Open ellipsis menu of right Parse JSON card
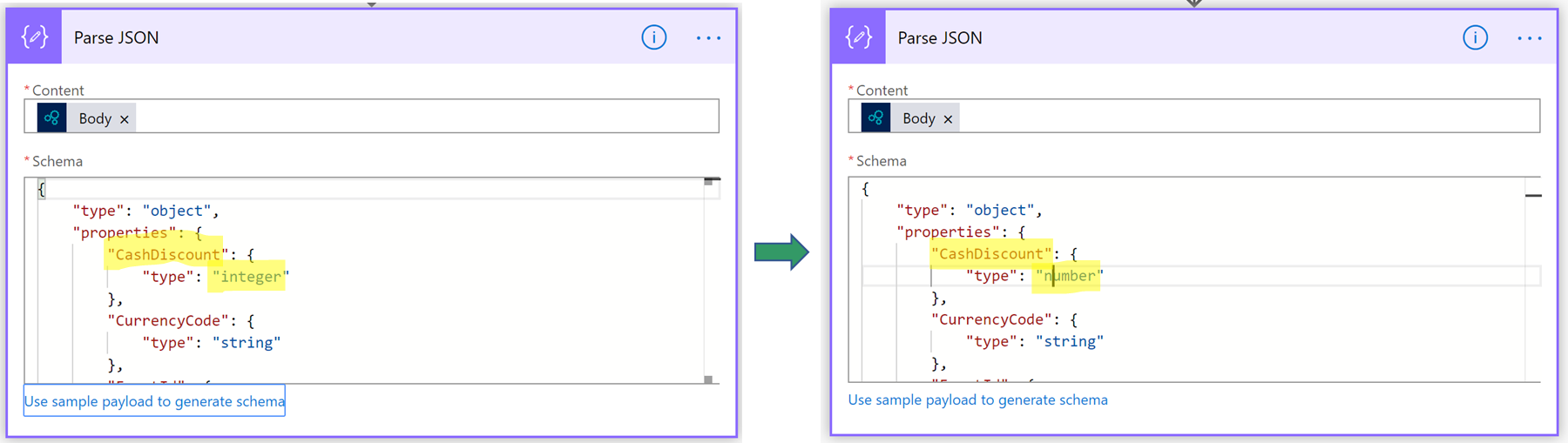Screen dimensions: 1568x443 pos(1529,38)
